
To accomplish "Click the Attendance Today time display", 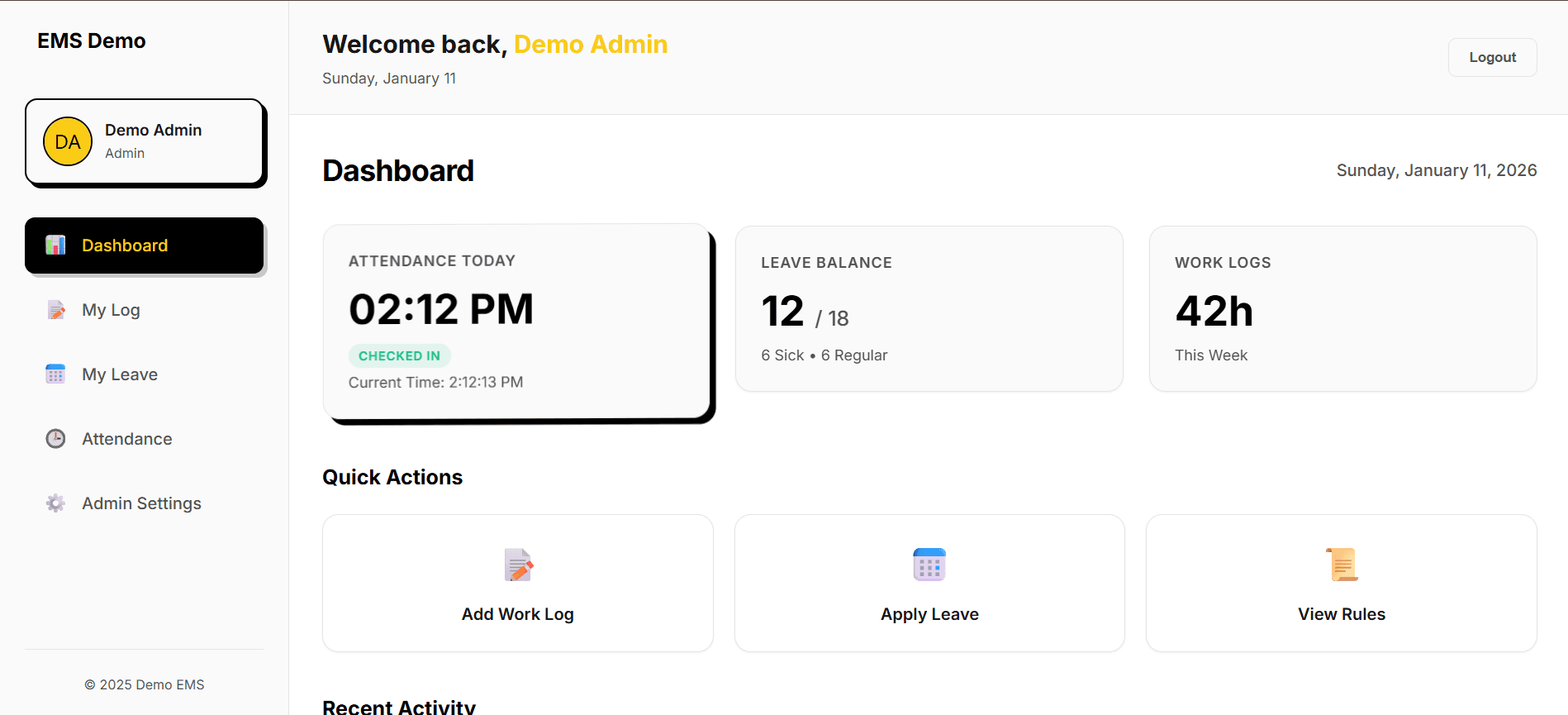I will point(442,309).
